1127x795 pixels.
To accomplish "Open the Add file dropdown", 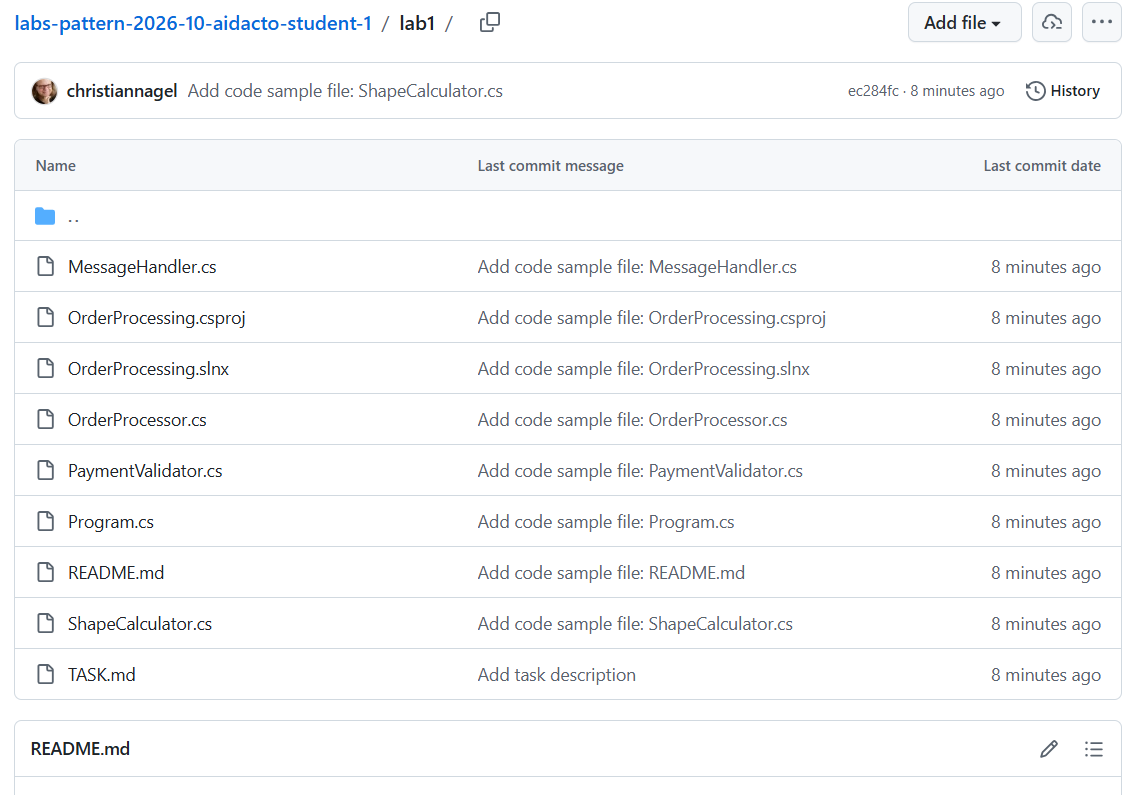I will click(x=964, y=22).
